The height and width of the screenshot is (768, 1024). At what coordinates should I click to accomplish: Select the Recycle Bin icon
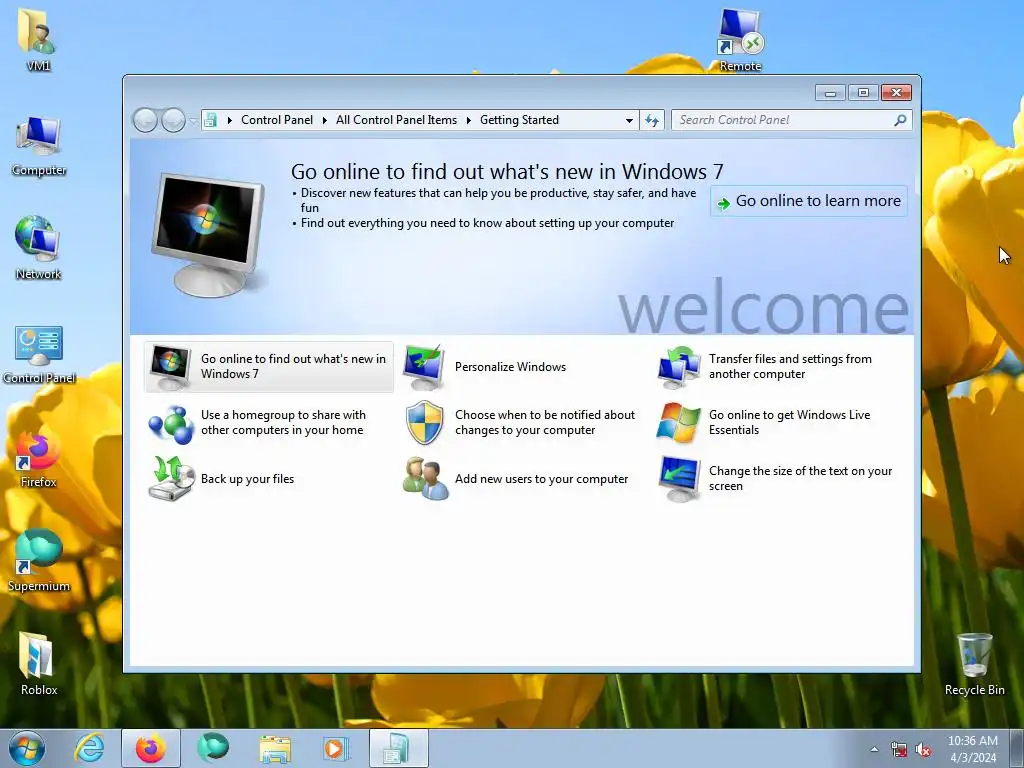pos(974,664)
